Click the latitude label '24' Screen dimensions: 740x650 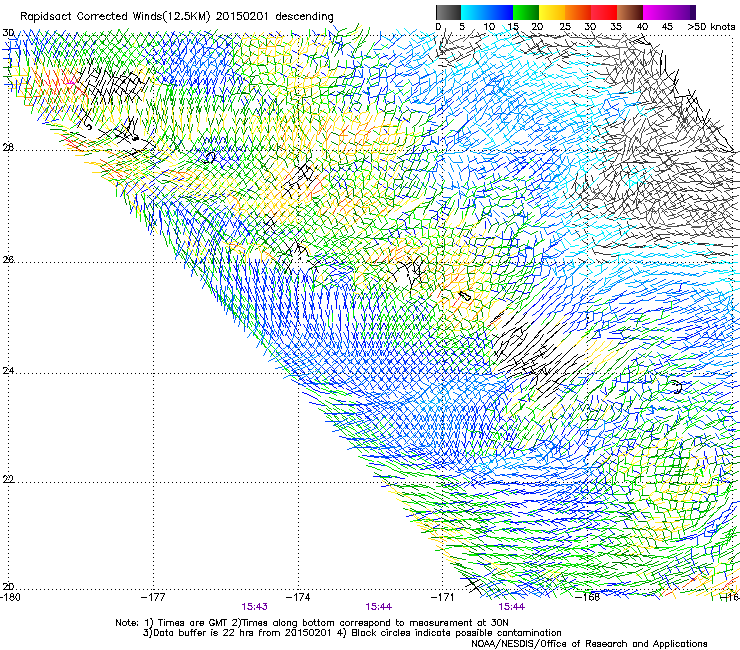[x=8, y=370]
